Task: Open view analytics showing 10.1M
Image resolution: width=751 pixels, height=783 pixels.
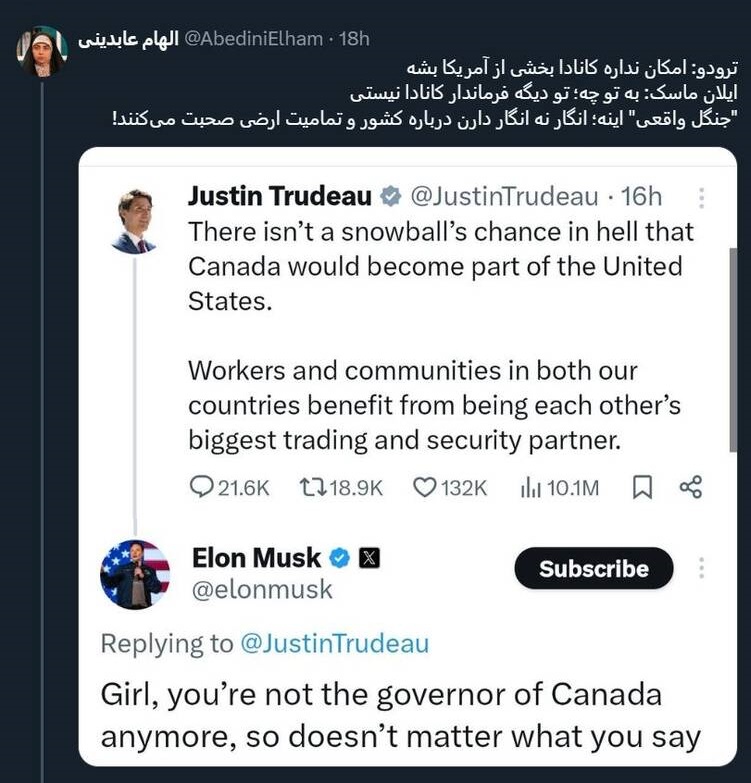Action: [530, 487]
